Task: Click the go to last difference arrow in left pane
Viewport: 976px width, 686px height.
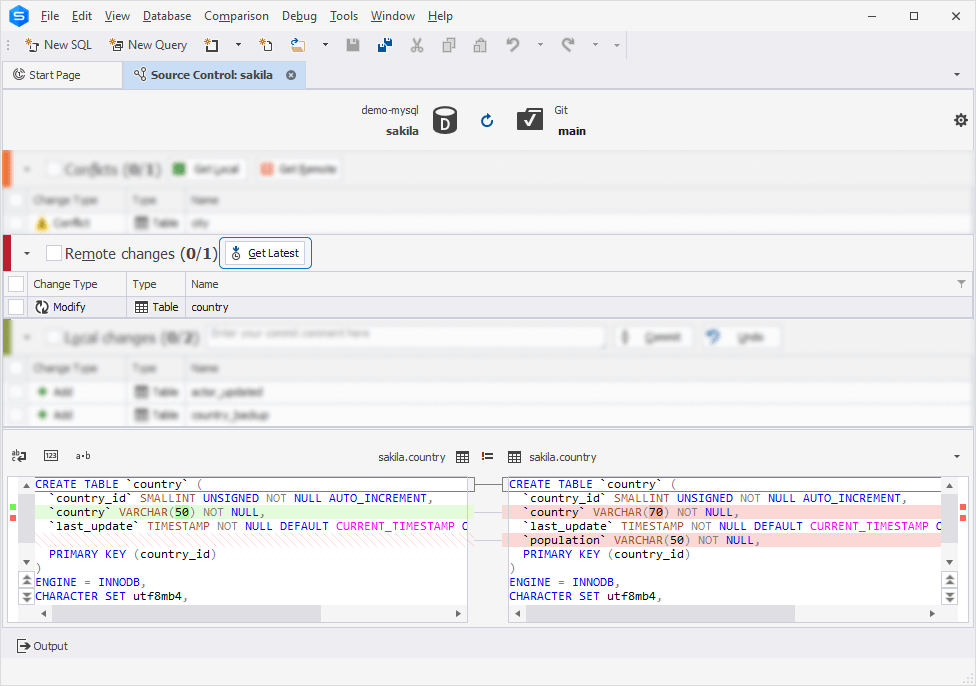Action: pyautogui.click(x=27, y=596)
